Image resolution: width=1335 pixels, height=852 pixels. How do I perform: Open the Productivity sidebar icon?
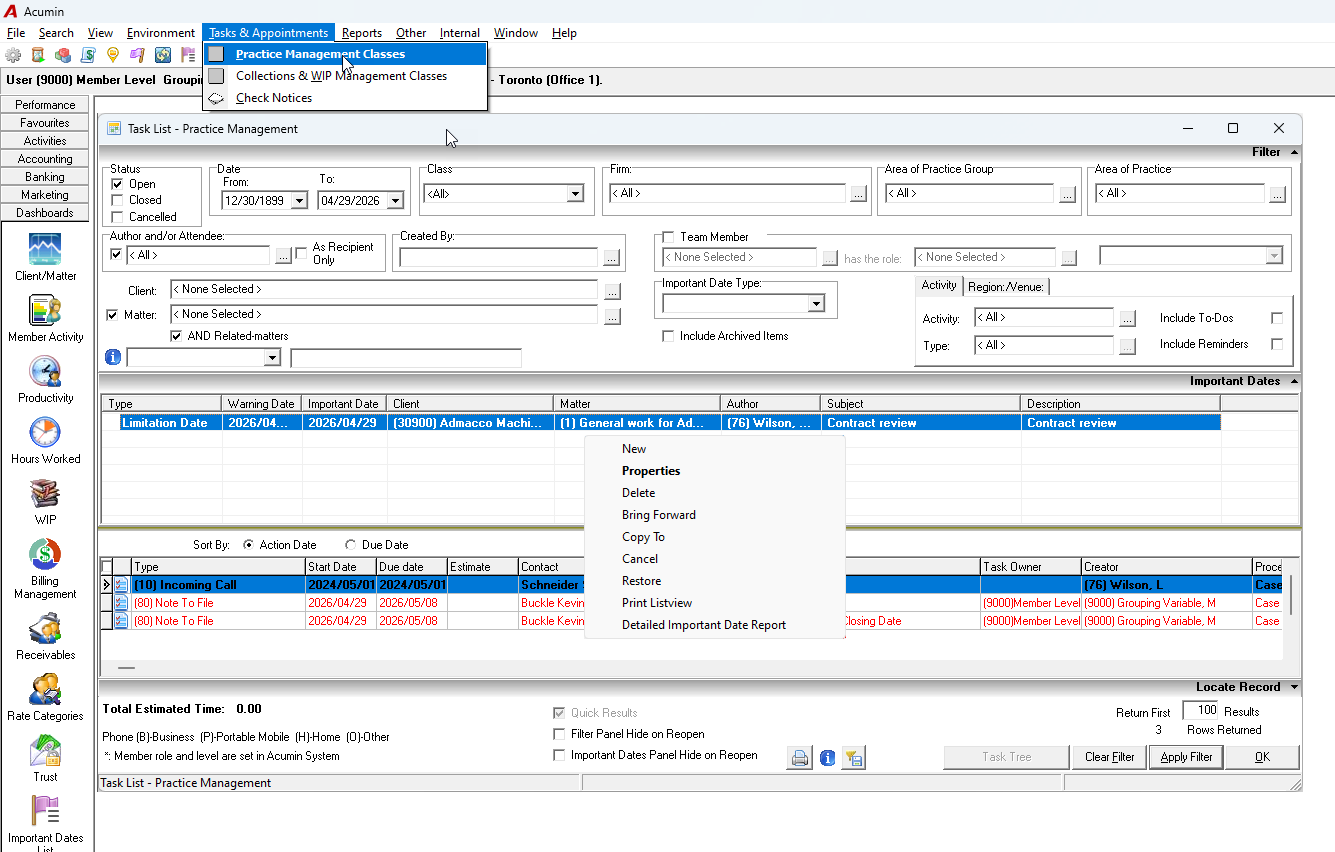click(x=46, y=379)
